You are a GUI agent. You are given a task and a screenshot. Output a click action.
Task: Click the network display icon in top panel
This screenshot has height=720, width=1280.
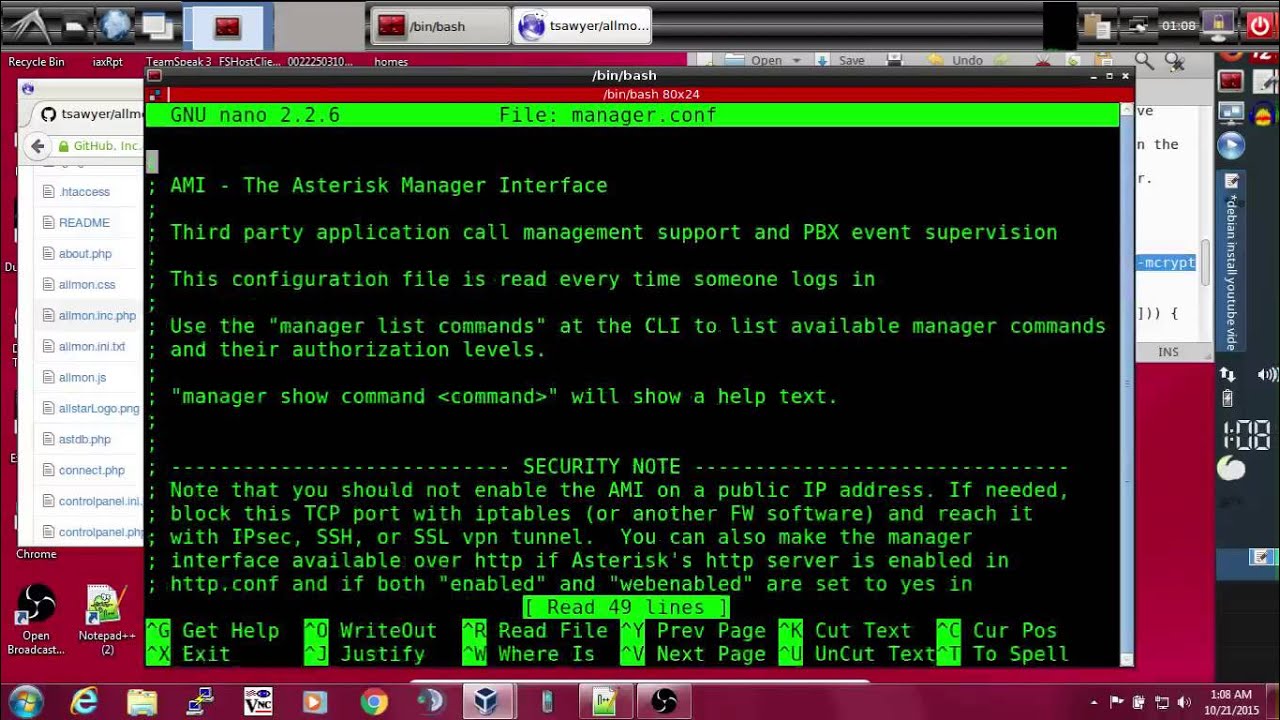tap(1137, 25)
